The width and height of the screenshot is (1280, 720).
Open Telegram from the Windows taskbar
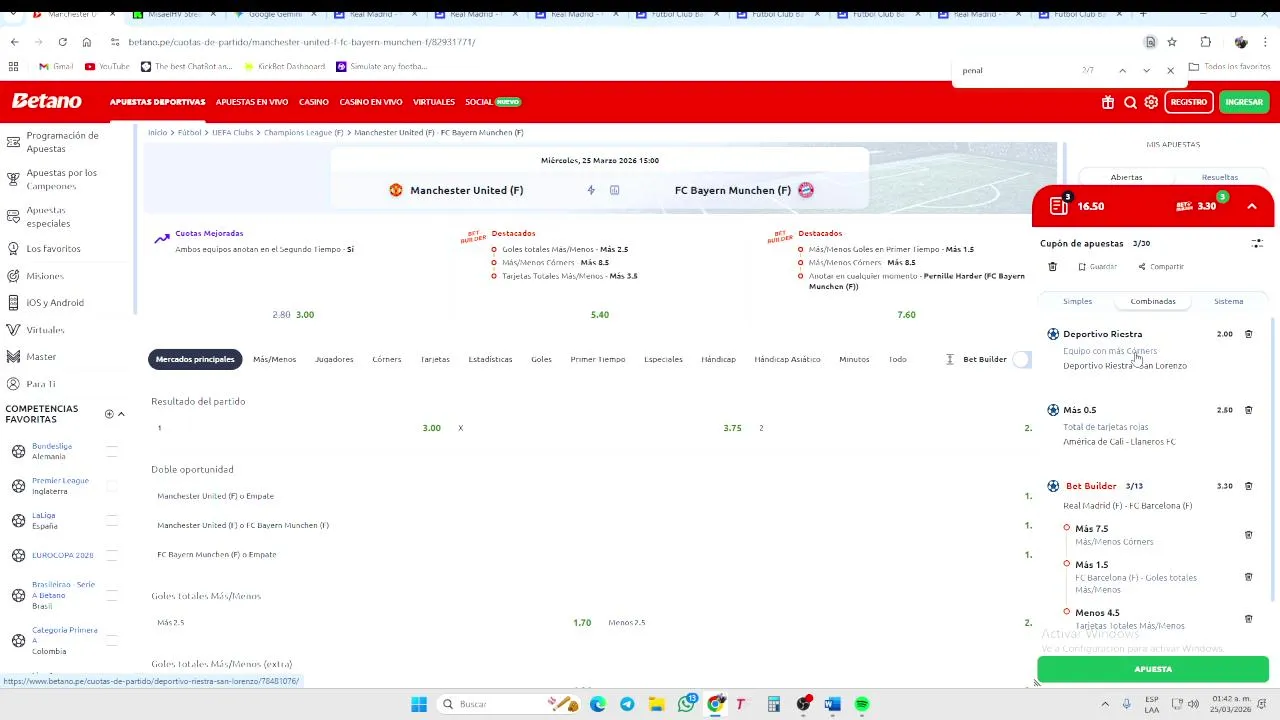point(627,704)
